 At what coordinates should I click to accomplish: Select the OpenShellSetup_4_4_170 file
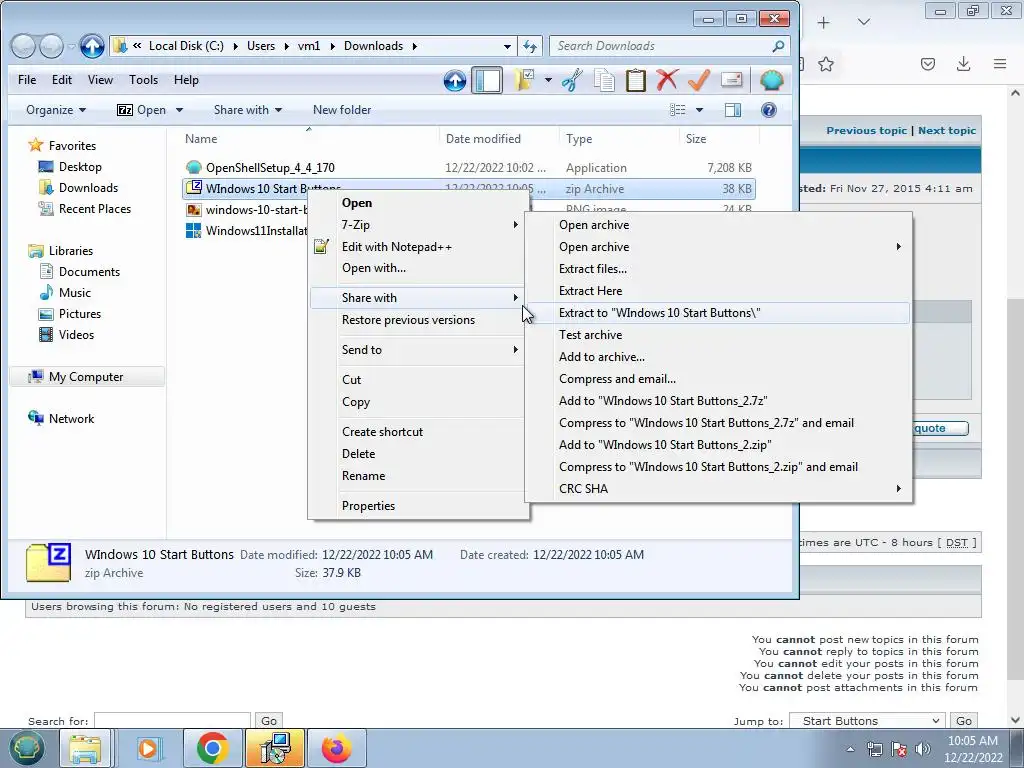tap(270, 168)
